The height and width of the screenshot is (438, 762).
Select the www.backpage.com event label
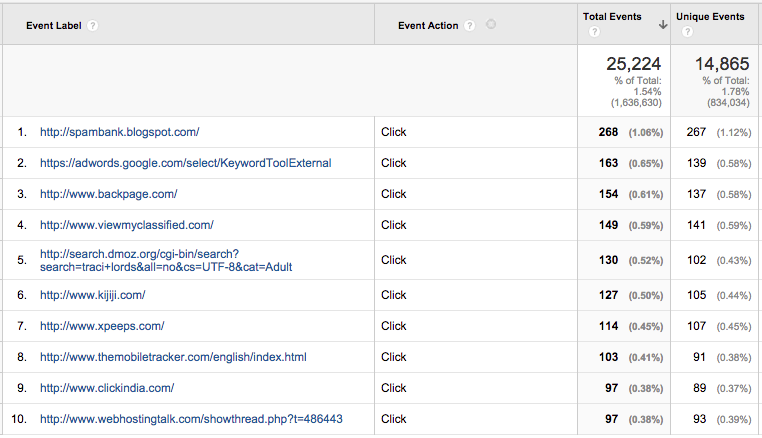(x=108, y=194)
